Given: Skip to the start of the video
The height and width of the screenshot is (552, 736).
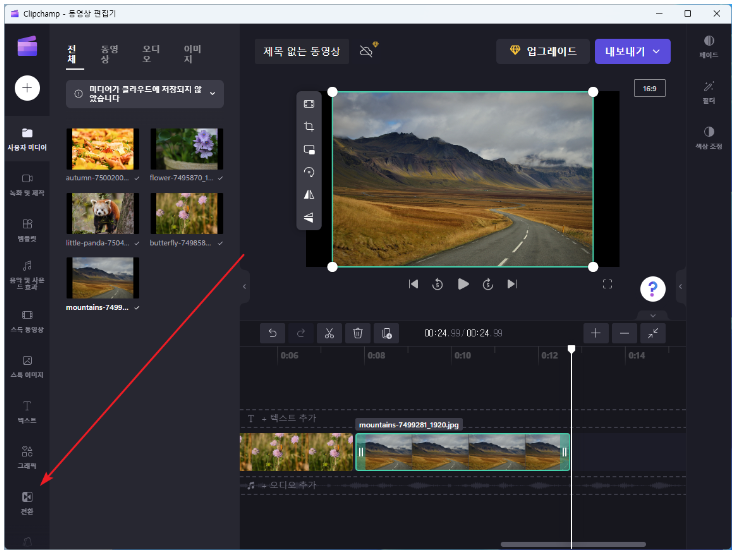Looking at the screenshot, I should (413, 284).
